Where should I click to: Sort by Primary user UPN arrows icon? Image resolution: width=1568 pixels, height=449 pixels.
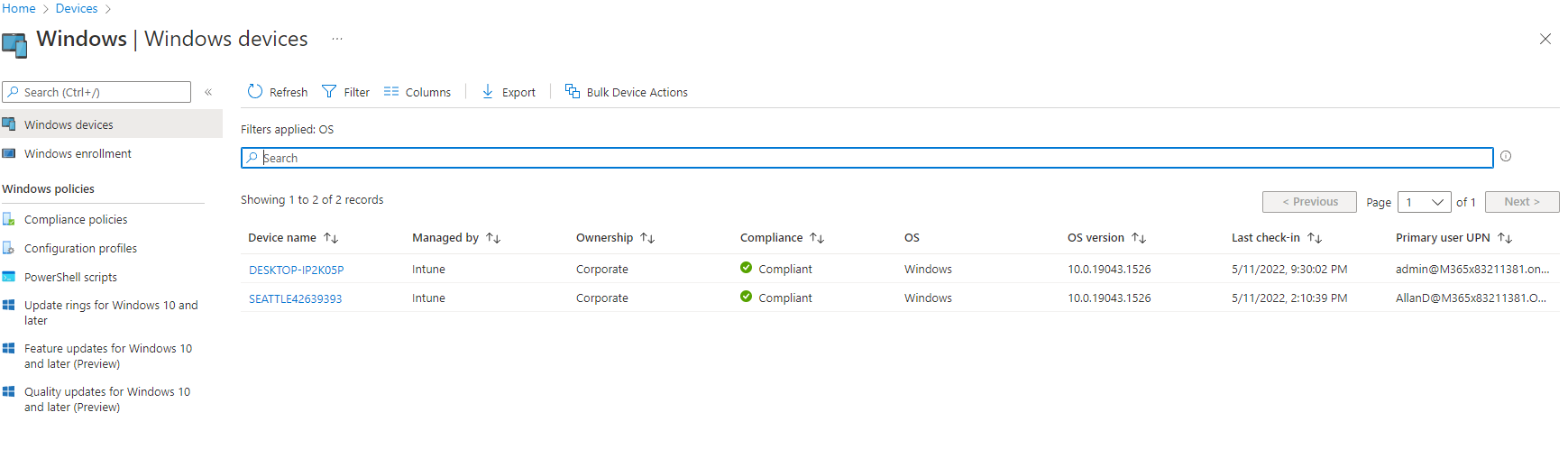coord(1505,238)
